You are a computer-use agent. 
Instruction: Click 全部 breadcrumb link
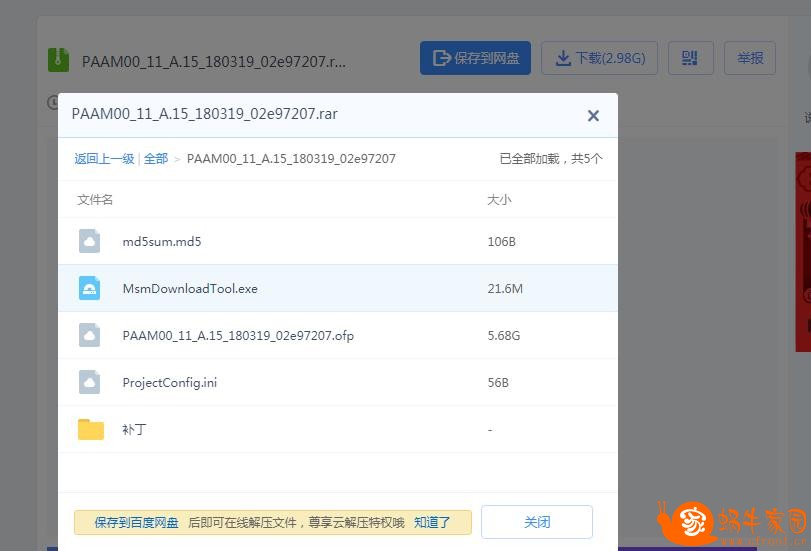[x=156, y=159]
